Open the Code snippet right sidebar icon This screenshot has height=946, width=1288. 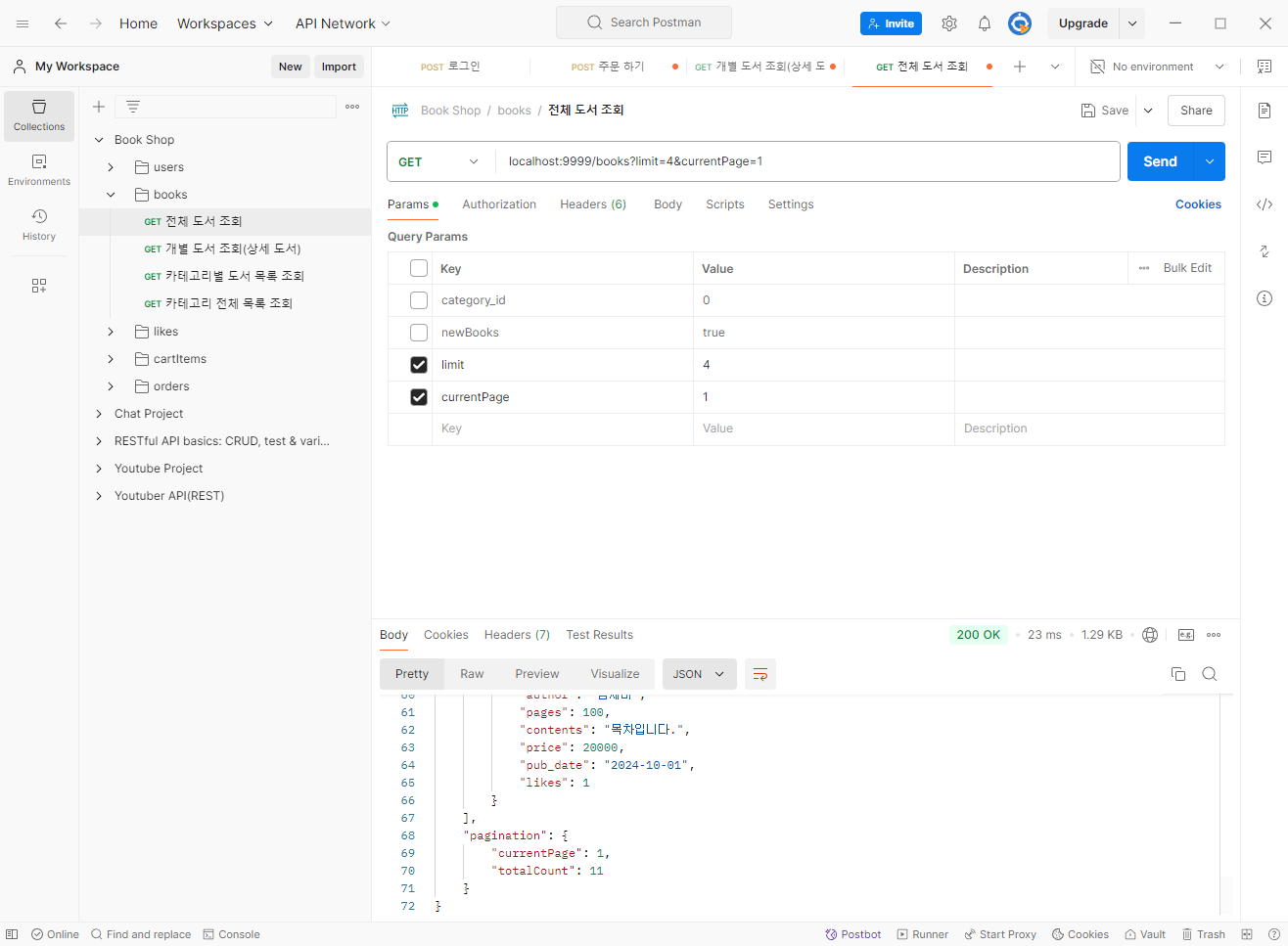pos(1265,204)
